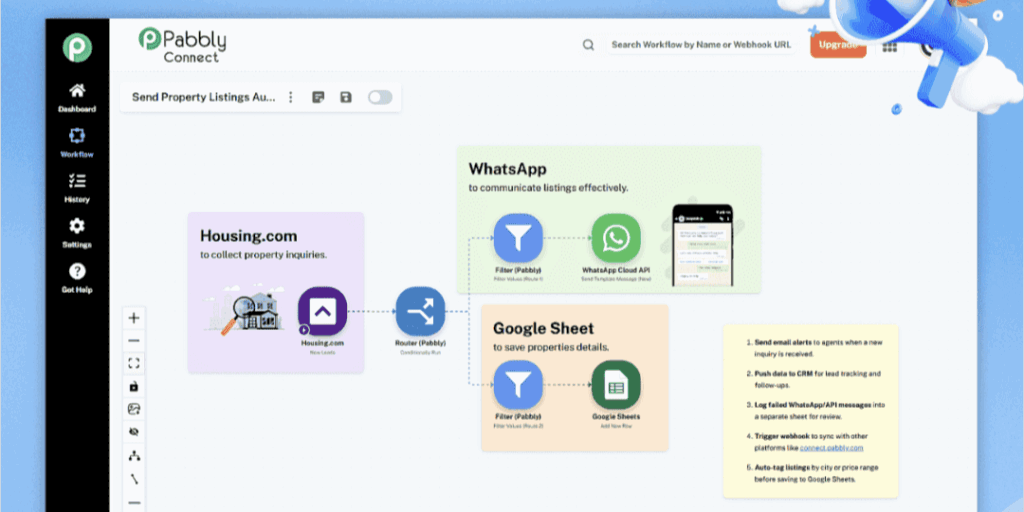Click the save workflow floppy disk icon

346,97
